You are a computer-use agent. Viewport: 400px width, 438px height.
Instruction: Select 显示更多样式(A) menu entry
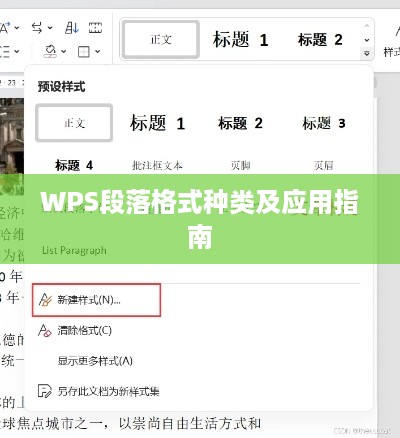(95, 361)
